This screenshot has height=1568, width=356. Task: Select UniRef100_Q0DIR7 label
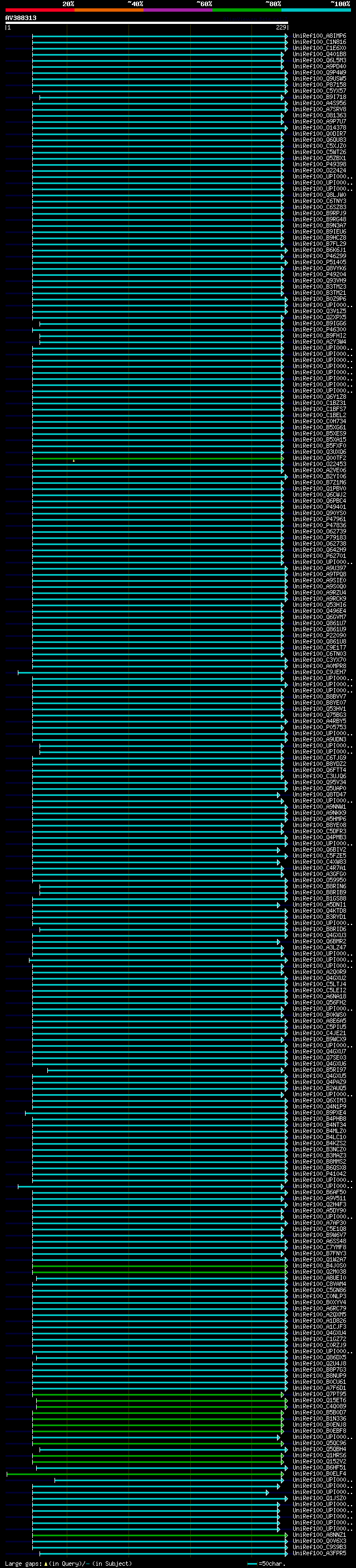coord(319,134)
